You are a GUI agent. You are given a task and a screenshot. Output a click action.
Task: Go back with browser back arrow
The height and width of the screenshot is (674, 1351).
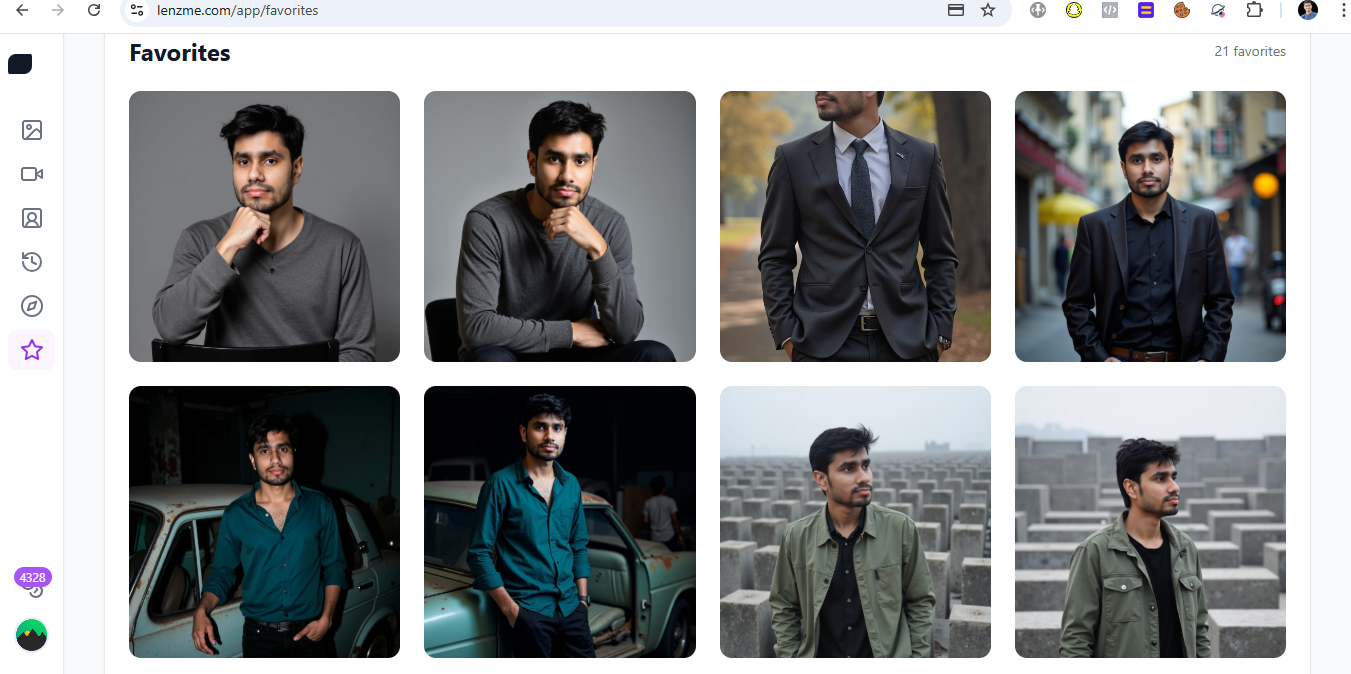[22, 10]
